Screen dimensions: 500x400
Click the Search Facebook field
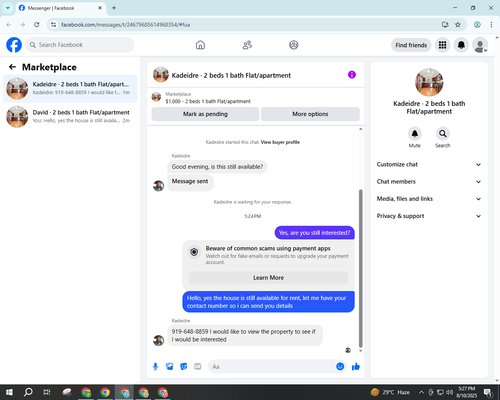click(x=80, y=45)
